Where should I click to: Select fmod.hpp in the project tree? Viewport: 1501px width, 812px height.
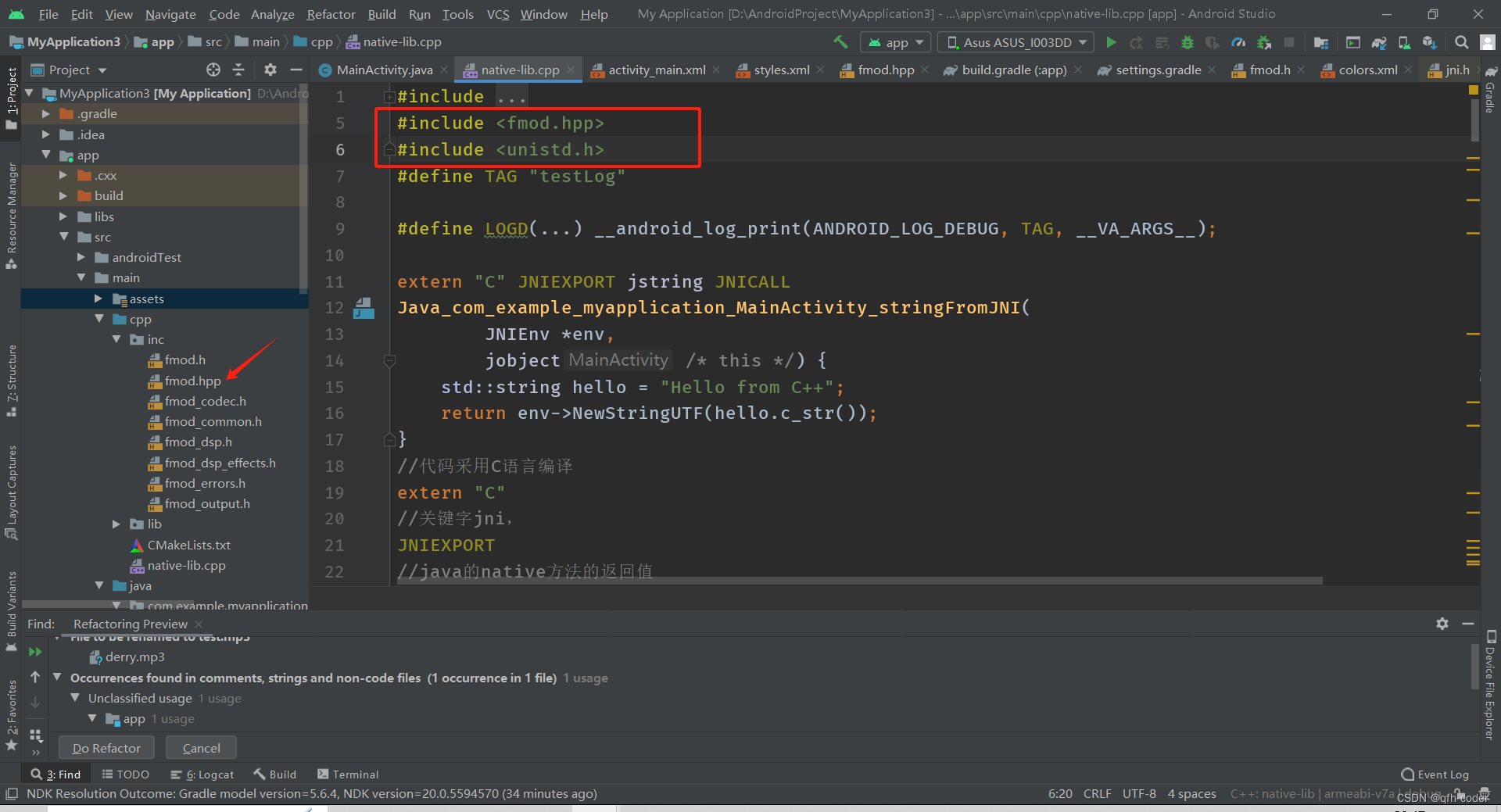pos(184,381)
